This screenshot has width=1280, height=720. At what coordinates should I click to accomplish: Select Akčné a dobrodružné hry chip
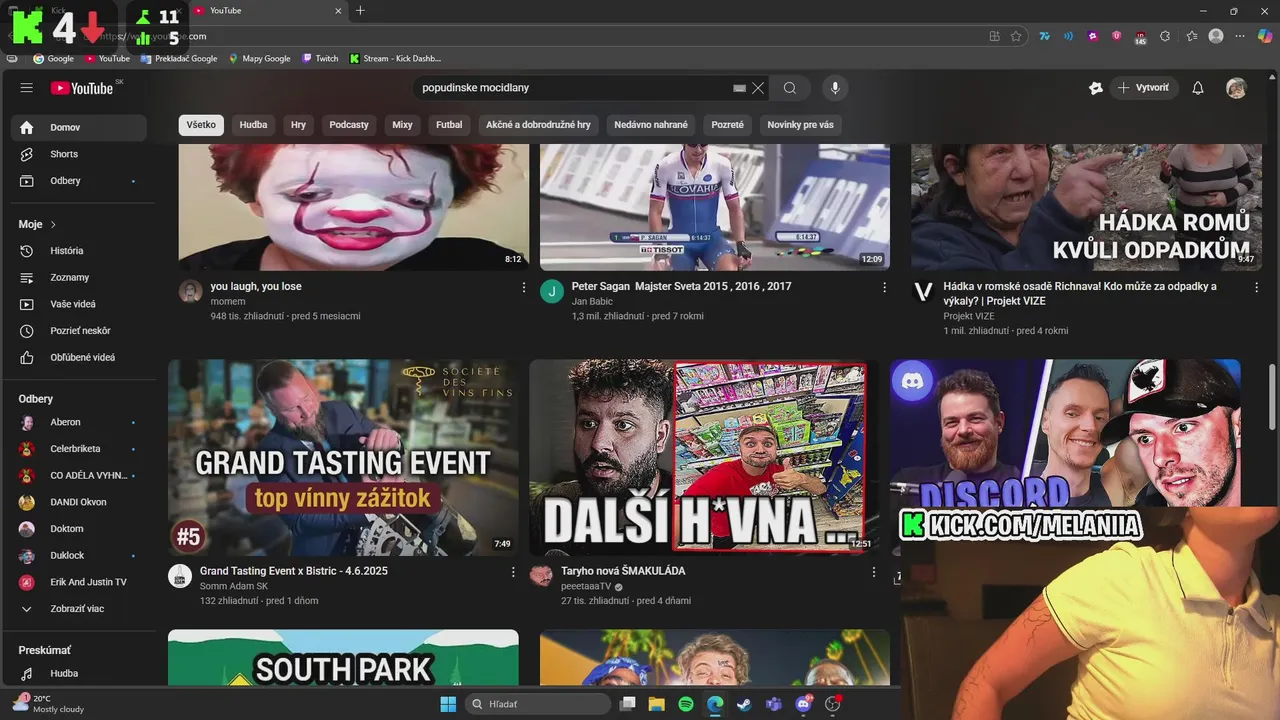point(538,125)
